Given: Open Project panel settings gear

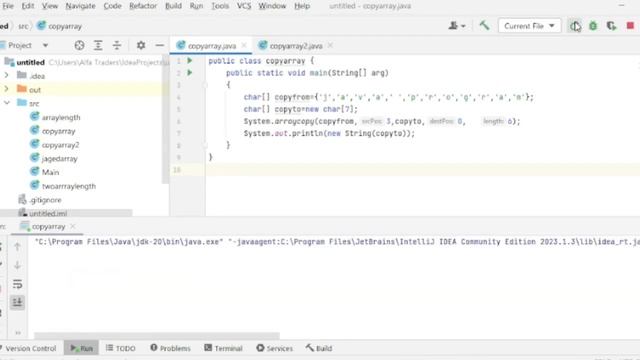Looking at the screenshot, I should [141, 45].
